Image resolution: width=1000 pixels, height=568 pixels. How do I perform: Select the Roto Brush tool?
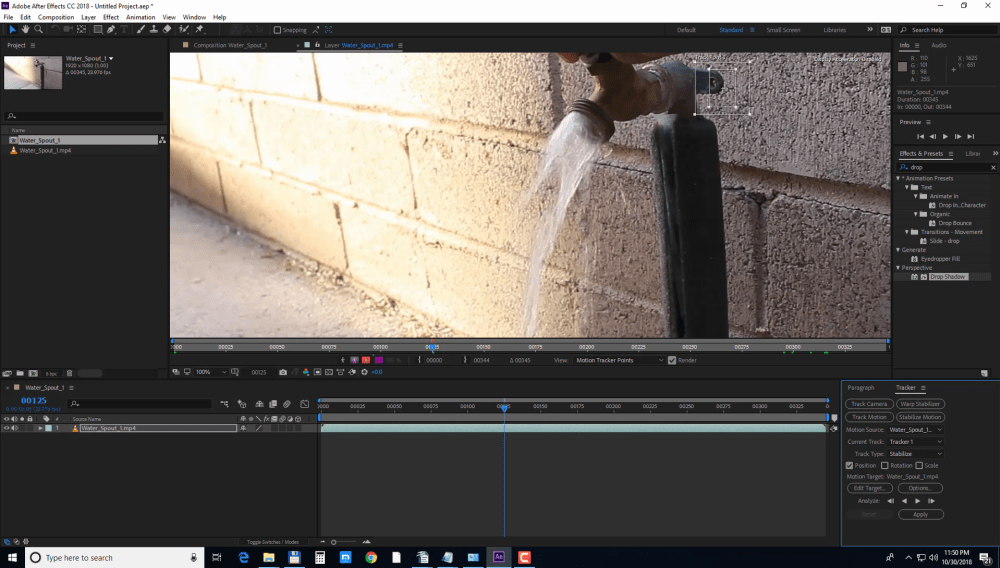[x=184, y=29]
